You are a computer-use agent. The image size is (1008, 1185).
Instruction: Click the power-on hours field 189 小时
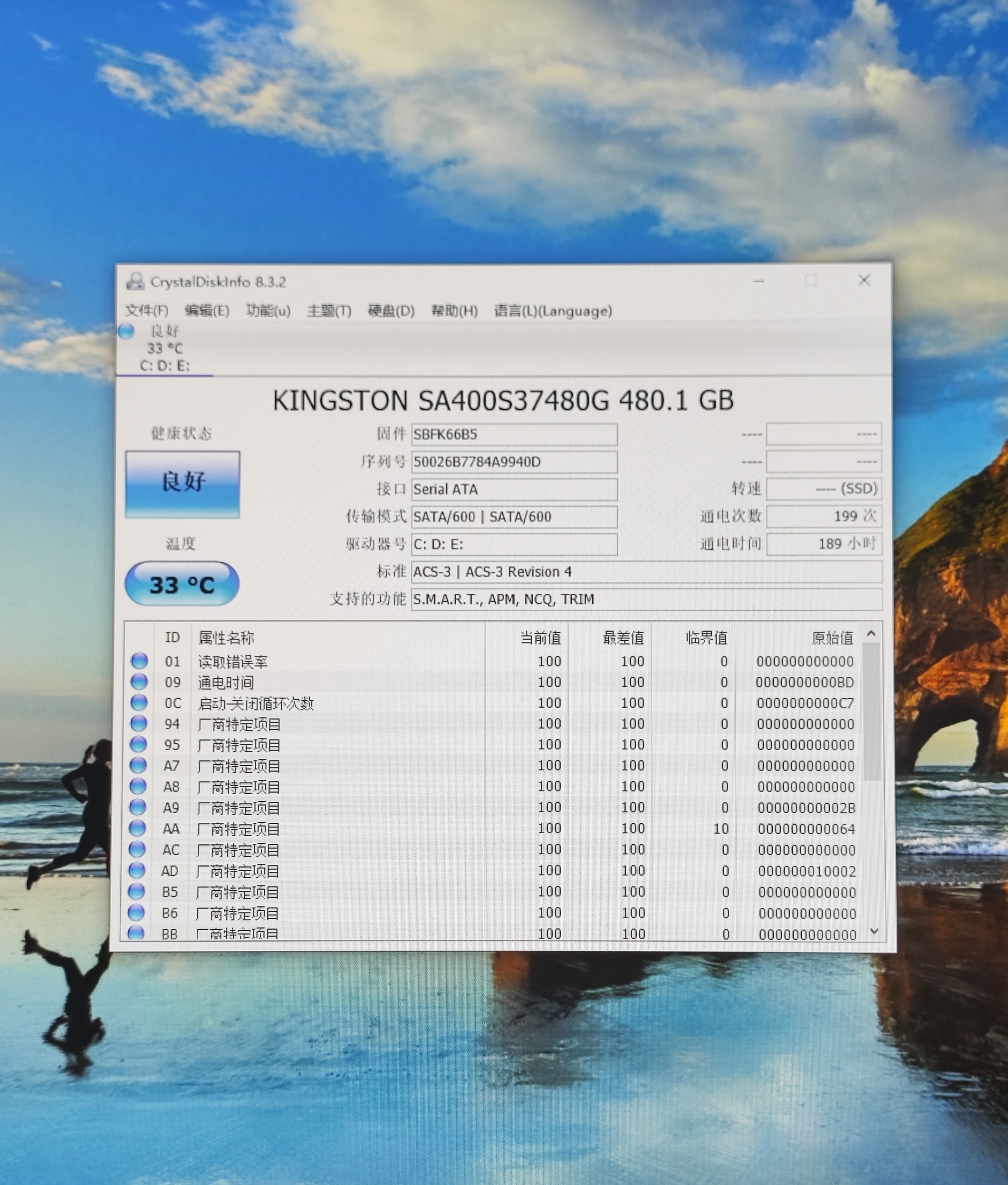(x=824, y=544)
